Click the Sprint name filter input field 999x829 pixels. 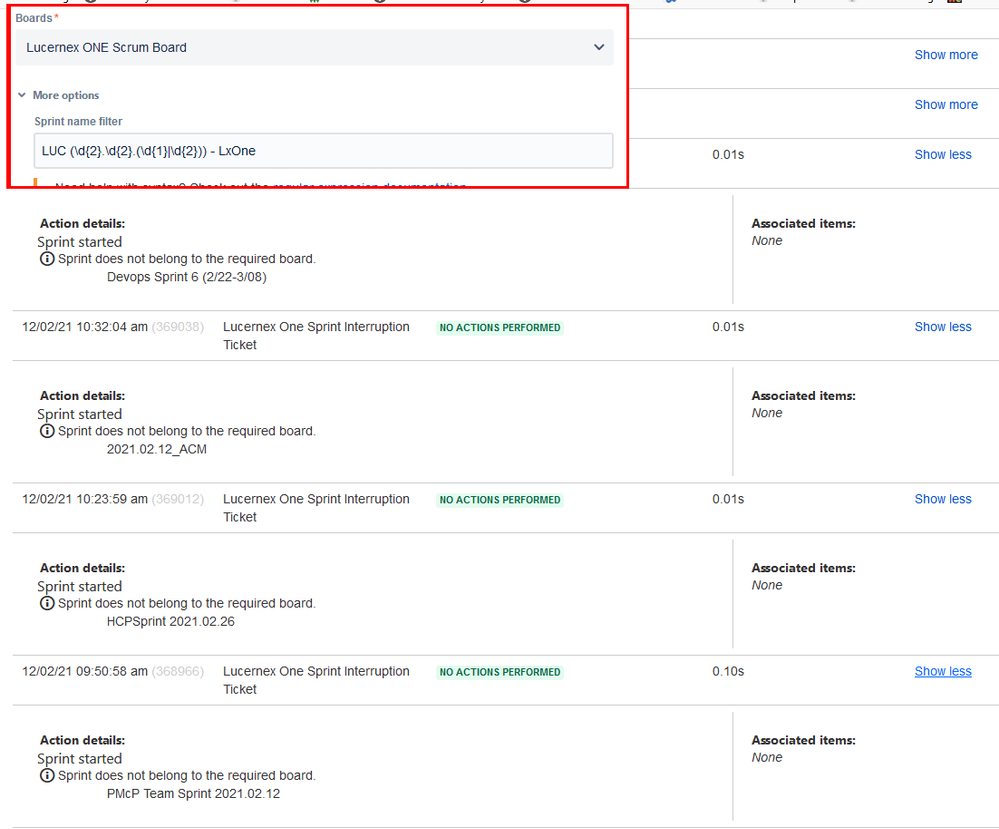pos(324,151)
